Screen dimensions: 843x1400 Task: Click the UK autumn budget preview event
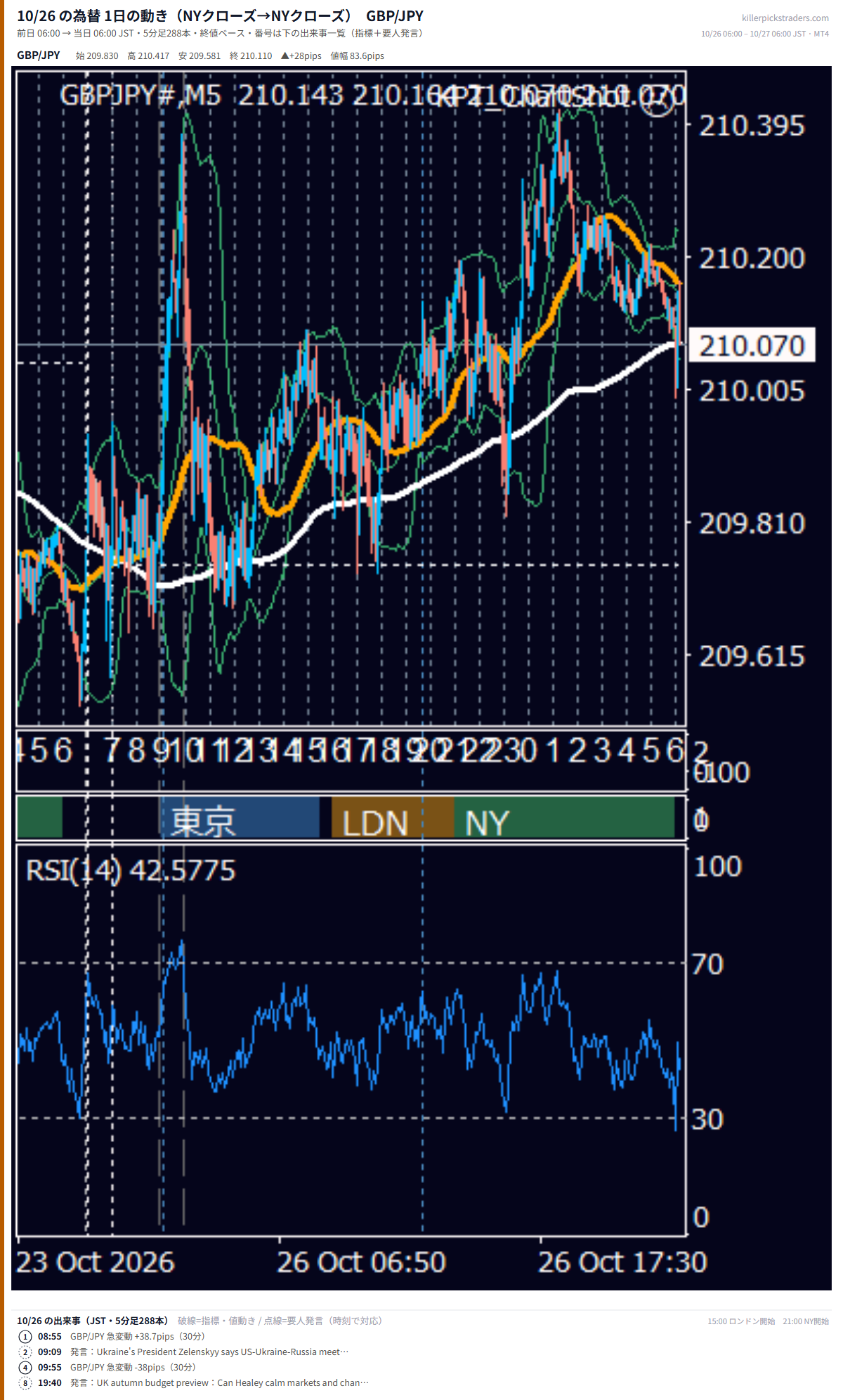point(219,1382)
